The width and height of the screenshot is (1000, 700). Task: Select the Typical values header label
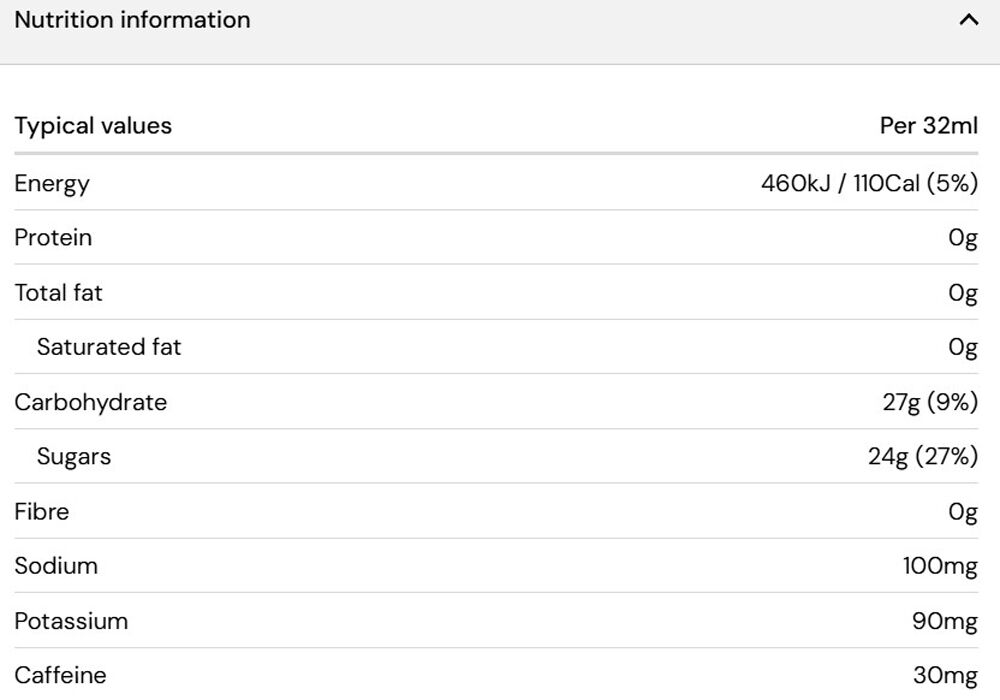[93, 126]
